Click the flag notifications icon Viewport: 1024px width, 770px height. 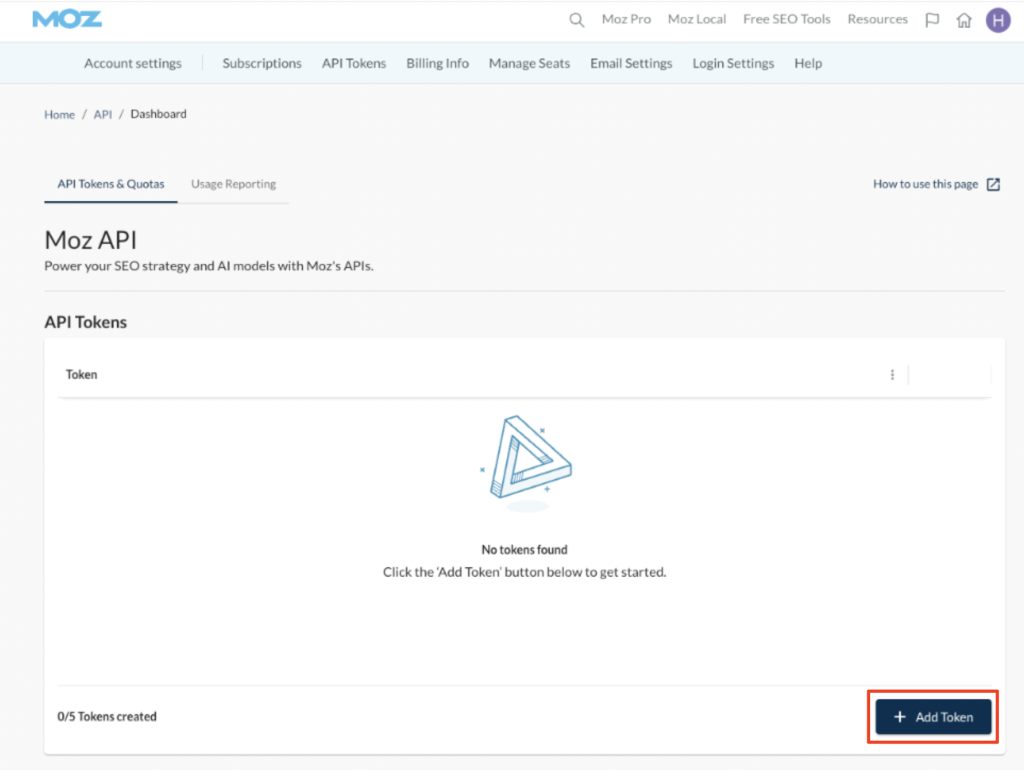[x=932, y=20]
